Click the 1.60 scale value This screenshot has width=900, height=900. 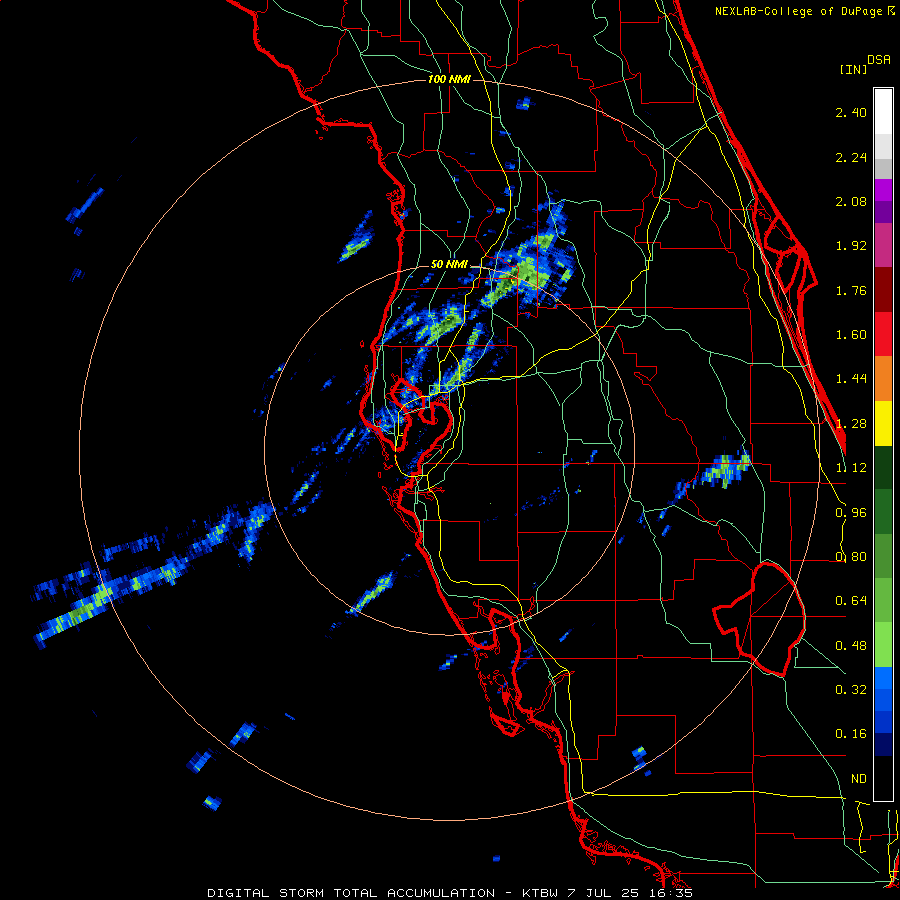pyautogui.click(x=851, y=335)
